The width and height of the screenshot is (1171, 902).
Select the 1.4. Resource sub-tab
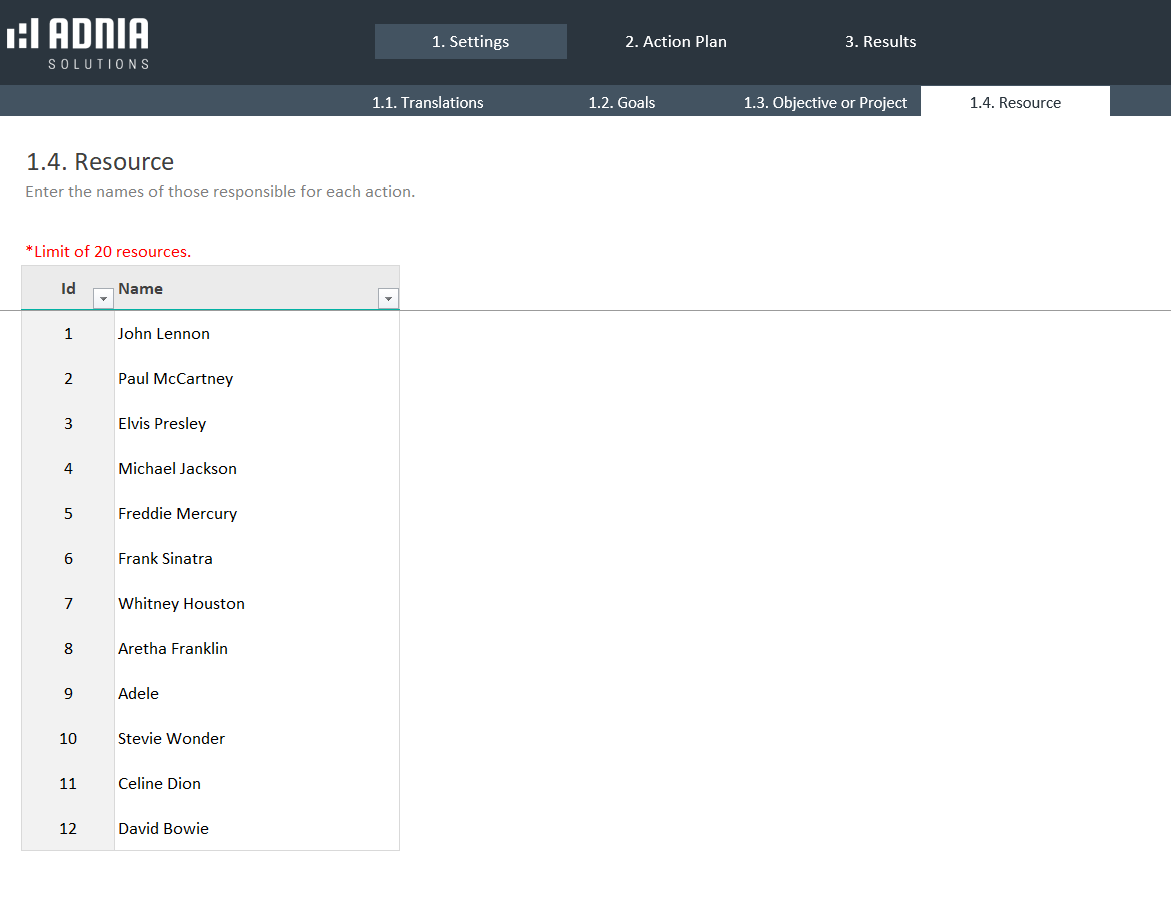click(x=1015, y=103)
